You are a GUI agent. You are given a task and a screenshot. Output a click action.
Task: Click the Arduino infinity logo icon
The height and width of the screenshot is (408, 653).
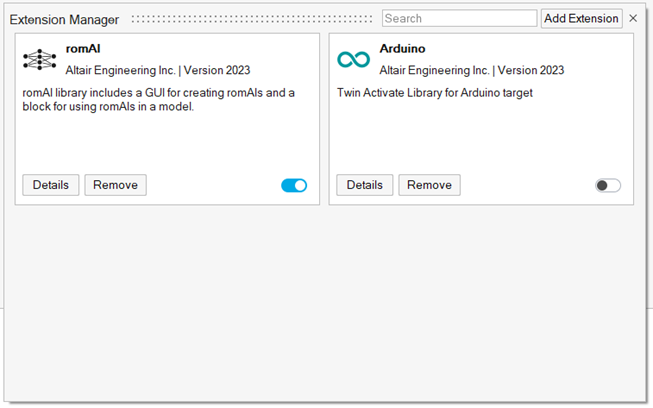coord(353,59)
